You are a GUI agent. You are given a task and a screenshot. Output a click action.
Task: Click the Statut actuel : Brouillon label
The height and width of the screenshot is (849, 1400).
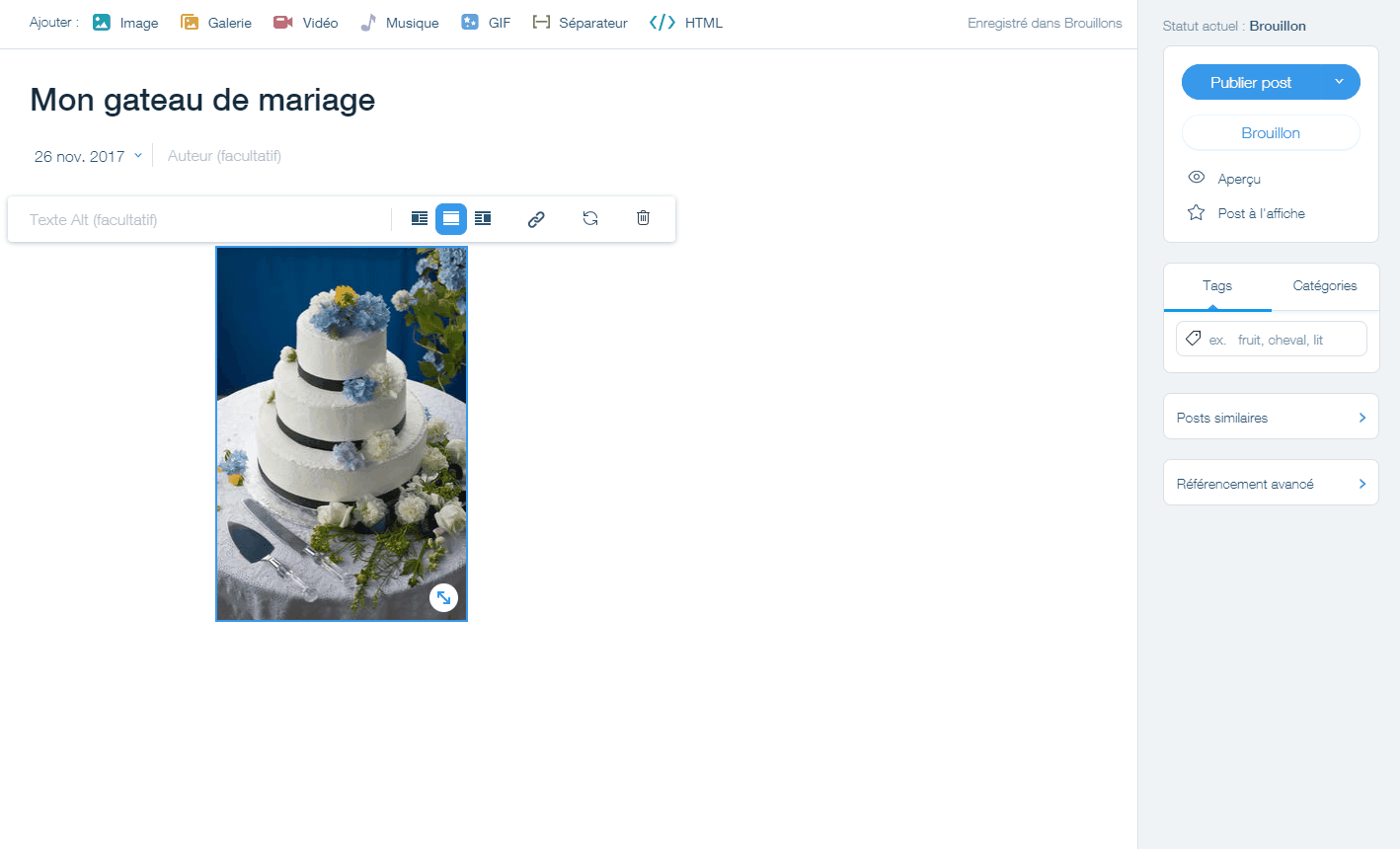1234,27
